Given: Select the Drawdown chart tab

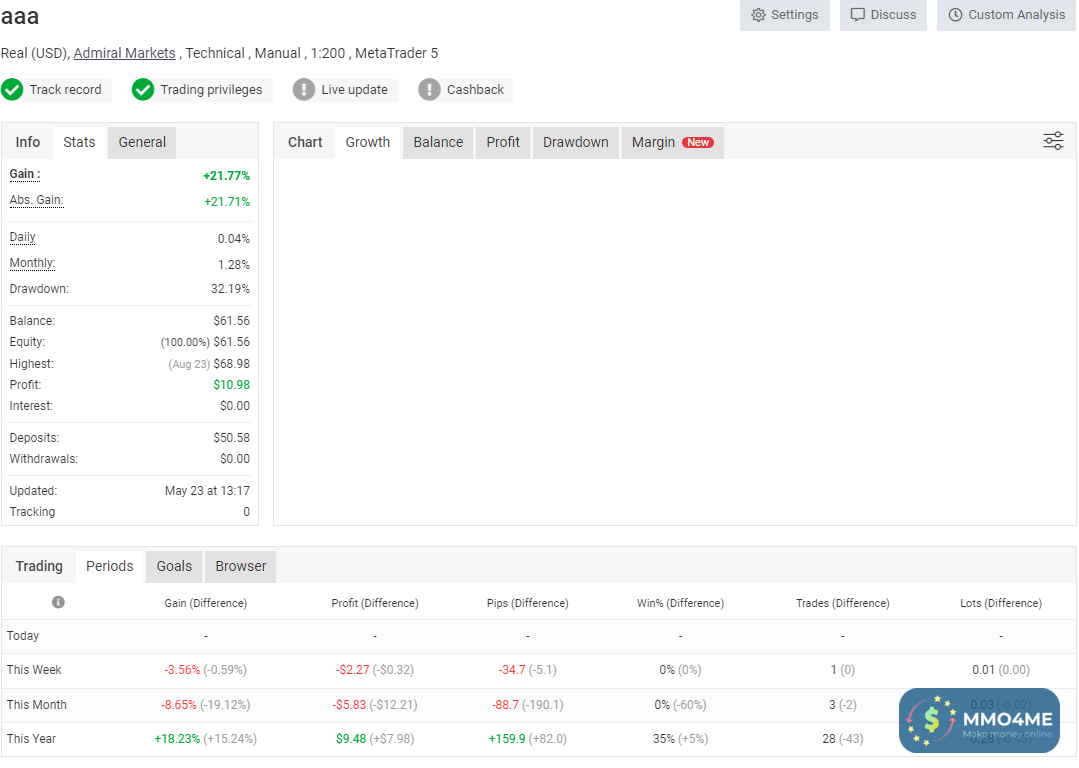Looking at the screenshot, I should (x=575, y=142).
